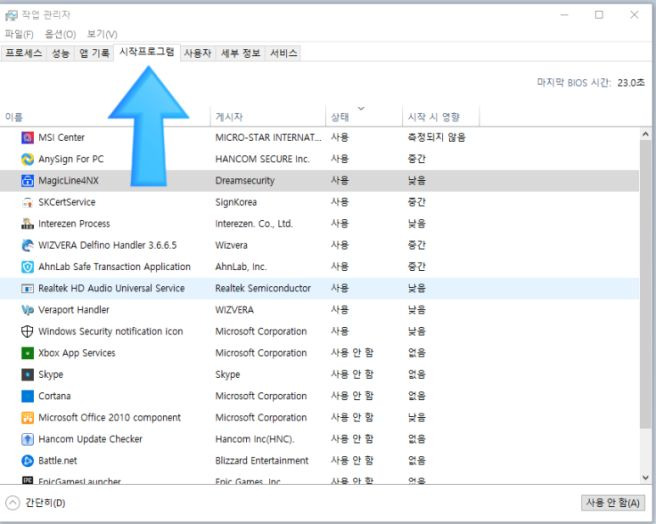Switch to the 서비스 tab
656x524 pixels.
[x=283, y=53]
